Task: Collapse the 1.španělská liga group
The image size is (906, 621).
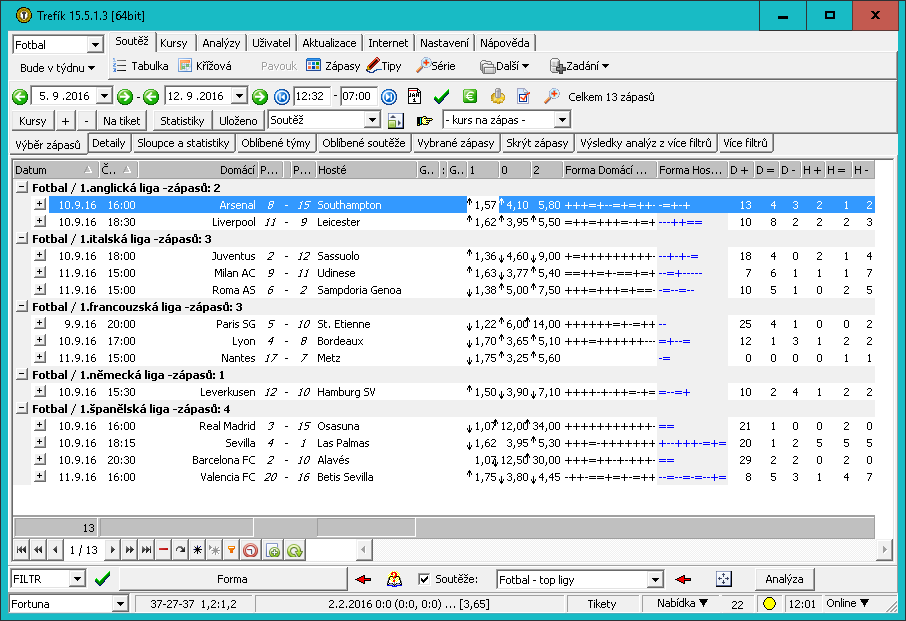Action: point(22,408)
